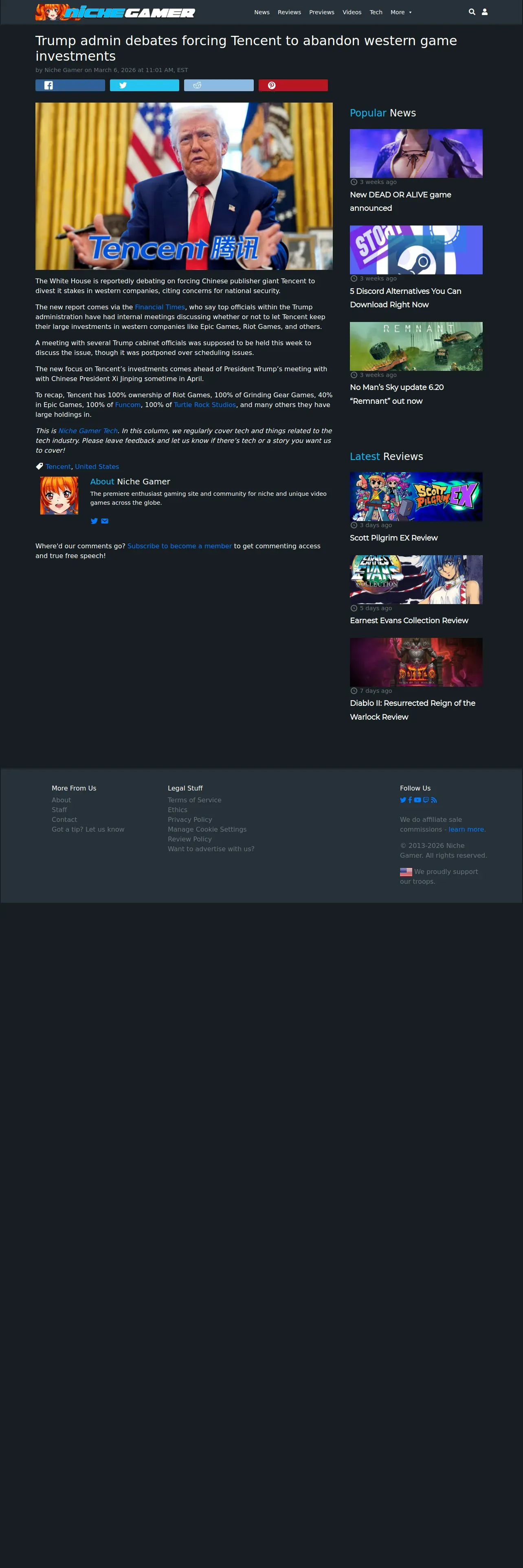This screenshot has height=1568, width=523.
Task: Open DEAD OR ALIVE article thumbnail
Action: tap(416, 153)
